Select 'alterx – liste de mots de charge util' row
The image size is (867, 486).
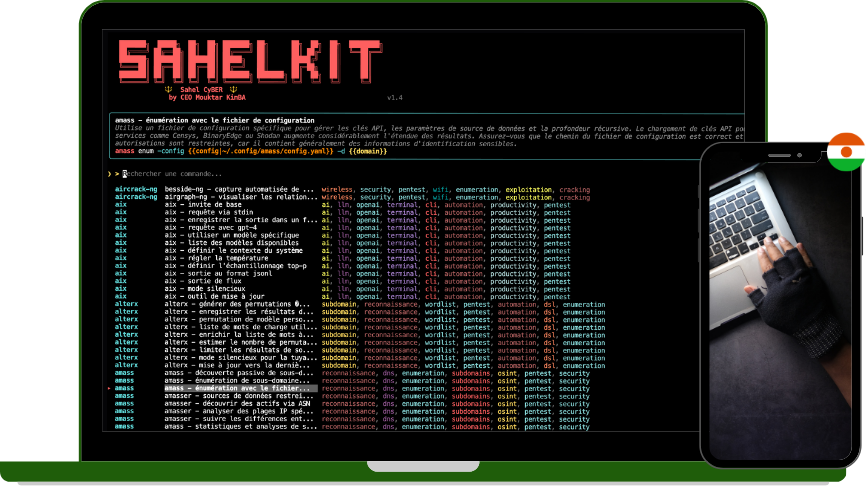[x=360, y=327]
